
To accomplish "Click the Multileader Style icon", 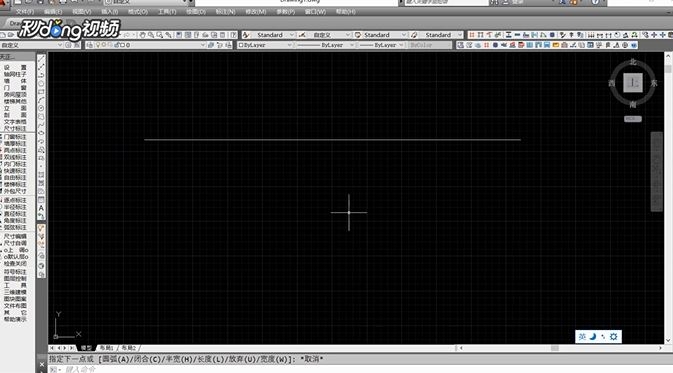I will click(414, 35).
